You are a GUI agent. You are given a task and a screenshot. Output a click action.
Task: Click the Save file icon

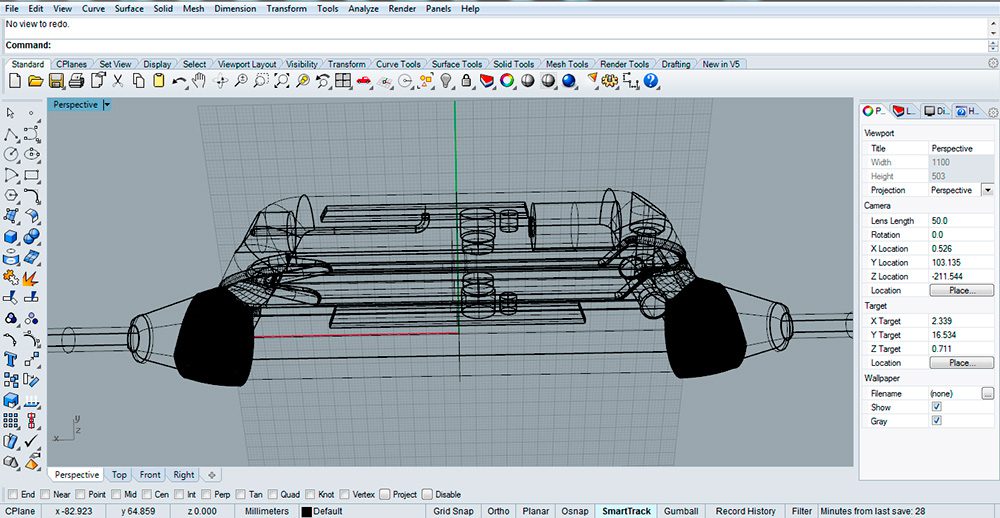click(56, 81)
